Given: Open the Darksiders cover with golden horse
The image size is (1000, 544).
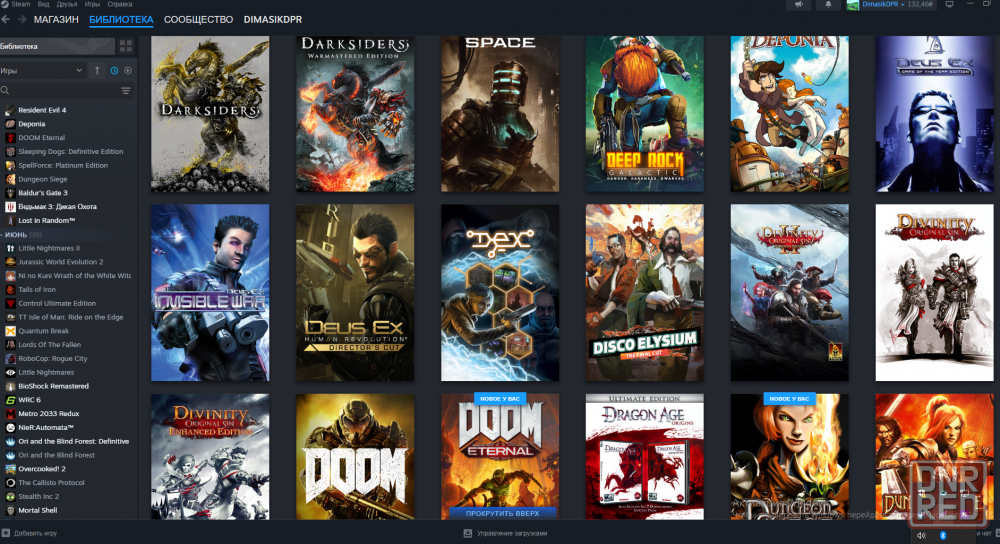Looking at the screenshot, I should (210, 114).
